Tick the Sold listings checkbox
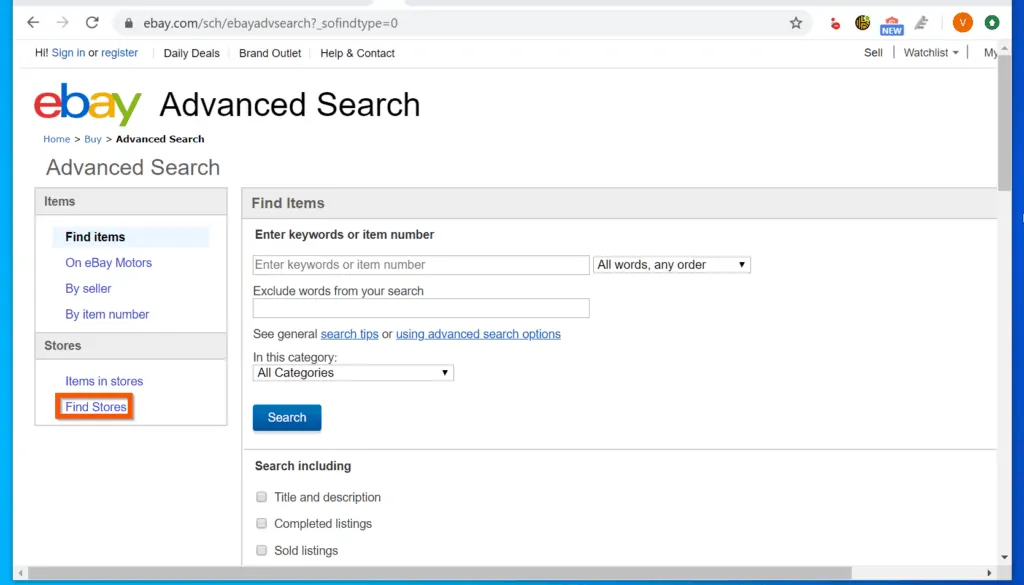The height and width of the screenshot is (585, 1024). pos(261,550)
